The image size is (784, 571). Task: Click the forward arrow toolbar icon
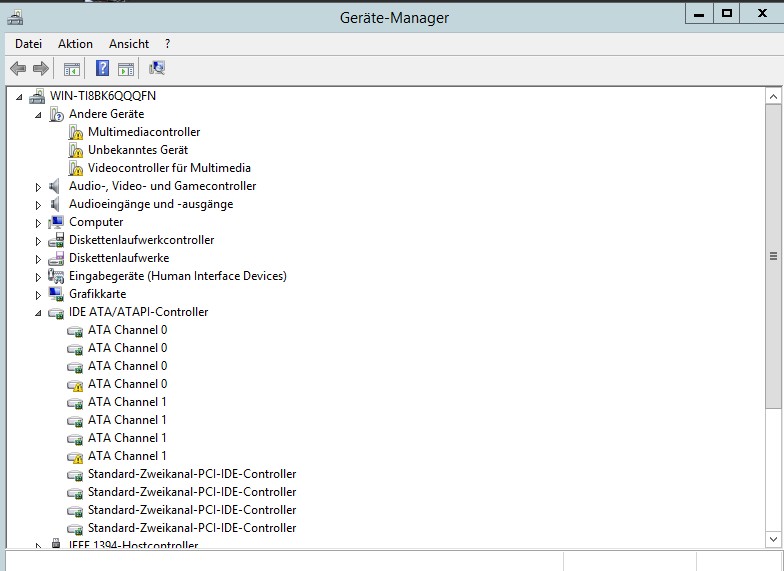[41, 68]
